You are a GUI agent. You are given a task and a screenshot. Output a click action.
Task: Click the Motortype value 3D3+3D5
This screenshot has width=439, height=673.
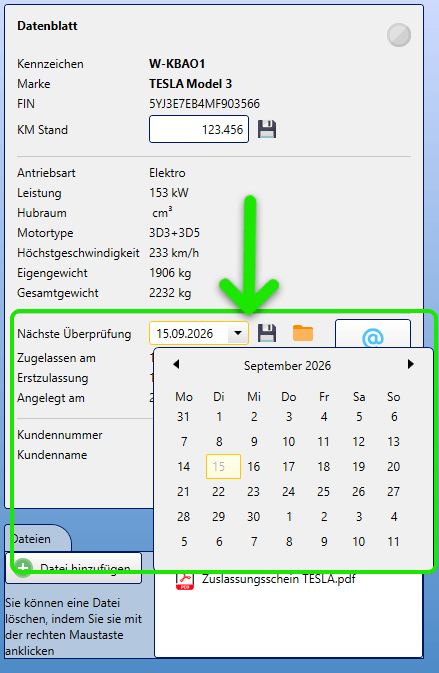(x=175, y=233)
